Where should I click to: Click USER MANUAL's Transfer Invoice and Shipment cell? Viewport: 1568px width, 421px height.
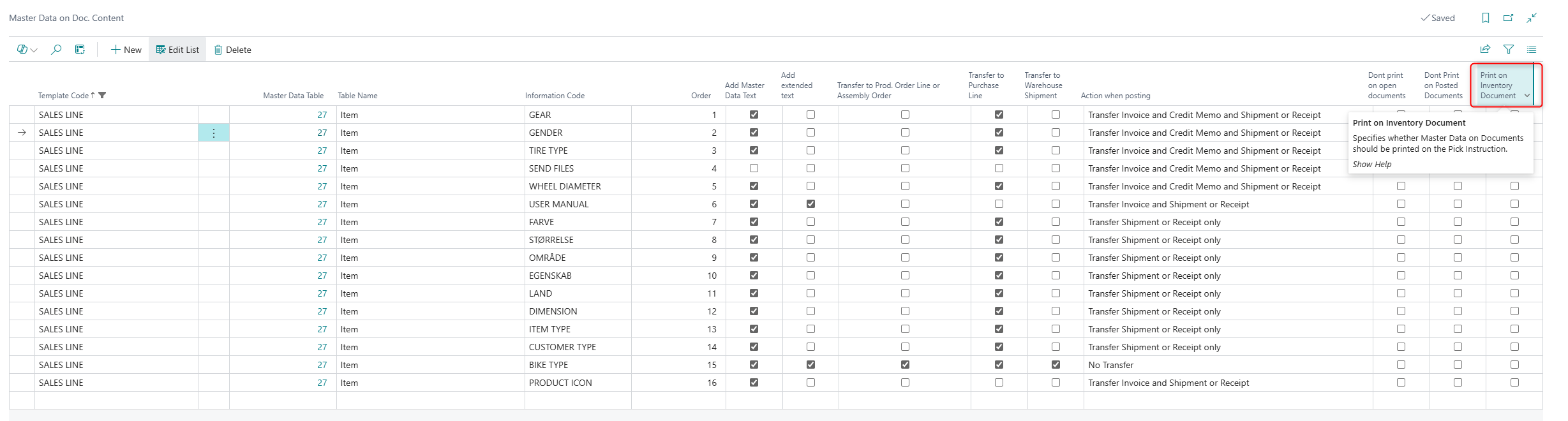[x=1228, y=204]
